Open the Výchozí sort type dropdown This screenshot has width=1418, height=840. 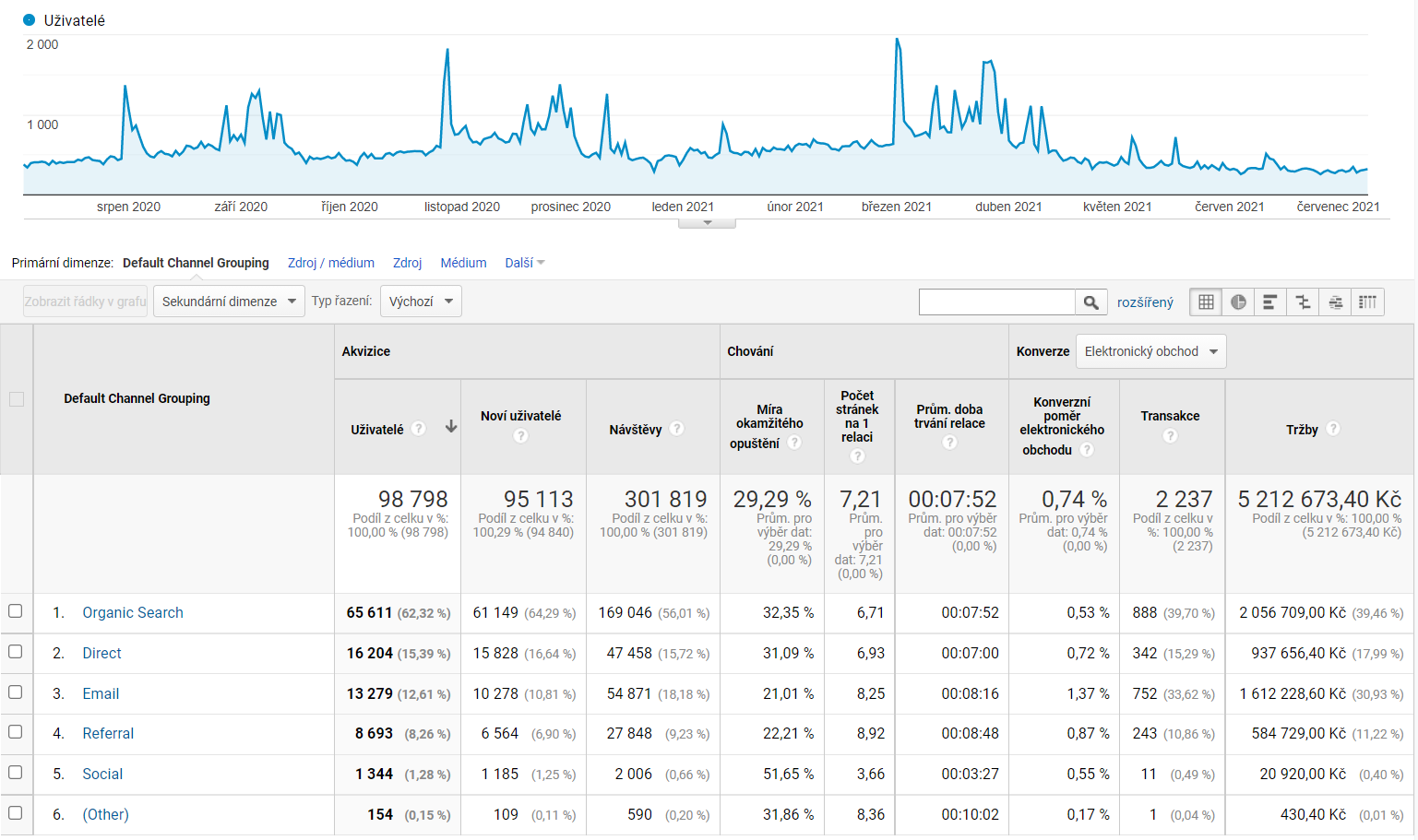click(421, 302)
